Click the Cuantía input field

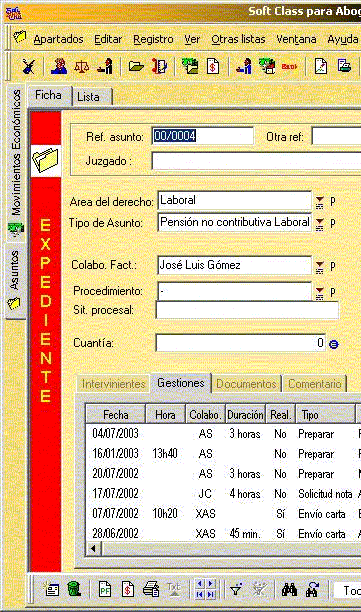(x=240, y=343)
